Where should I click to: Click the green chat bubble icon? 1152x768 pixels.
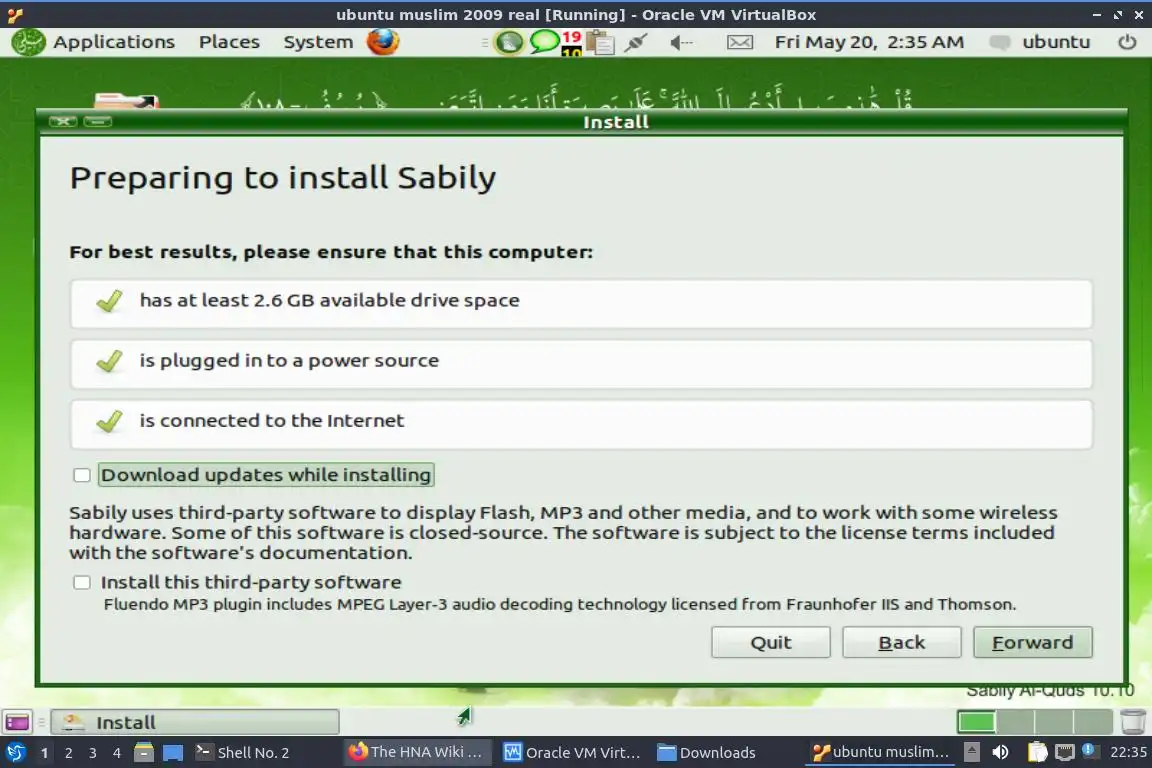544,40
